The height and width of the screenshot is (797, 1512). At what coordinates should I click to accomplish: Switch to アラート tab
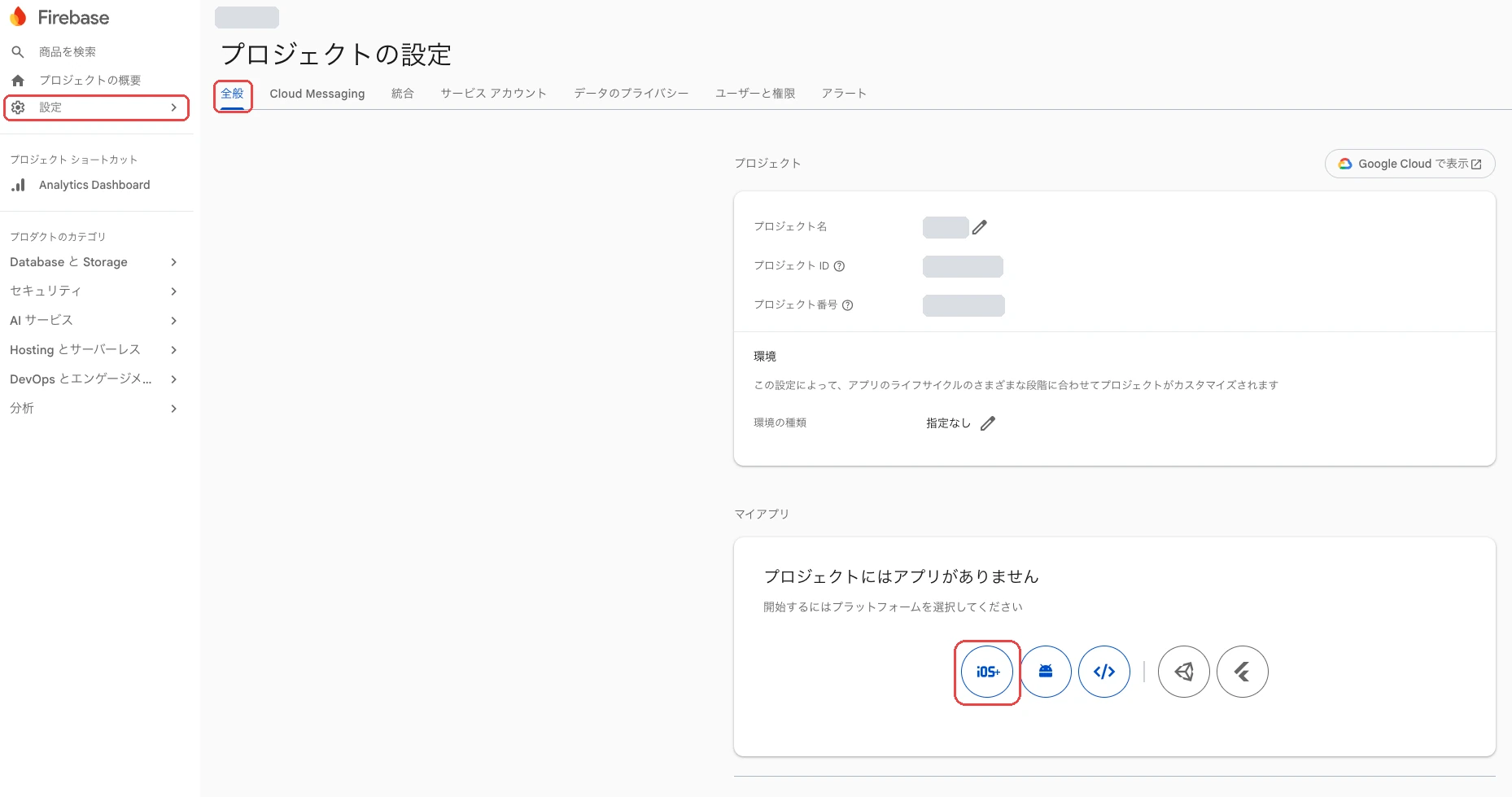[x=844, y=94]
